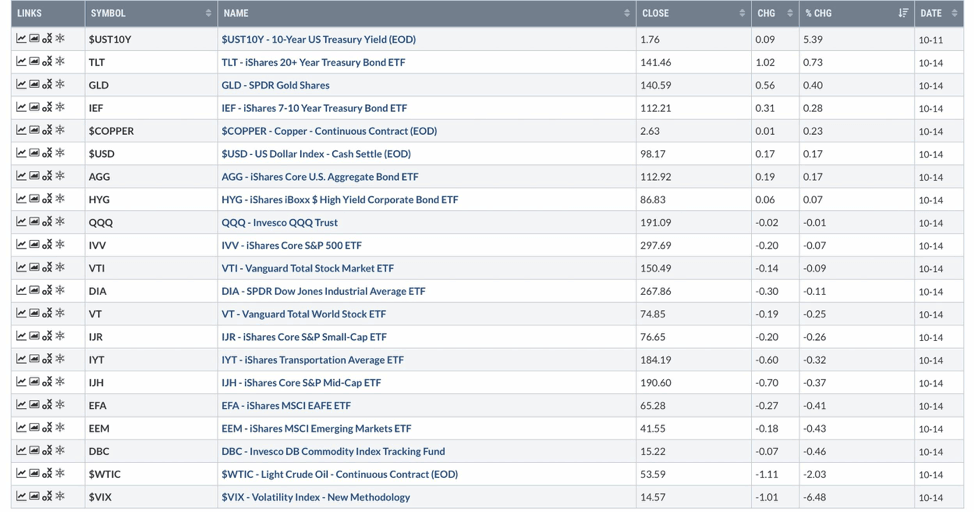The width and height of the screenshot is (974, 512).
Task: Open QQQ Invesco QQQ Trust link
Action: [280, 222]
